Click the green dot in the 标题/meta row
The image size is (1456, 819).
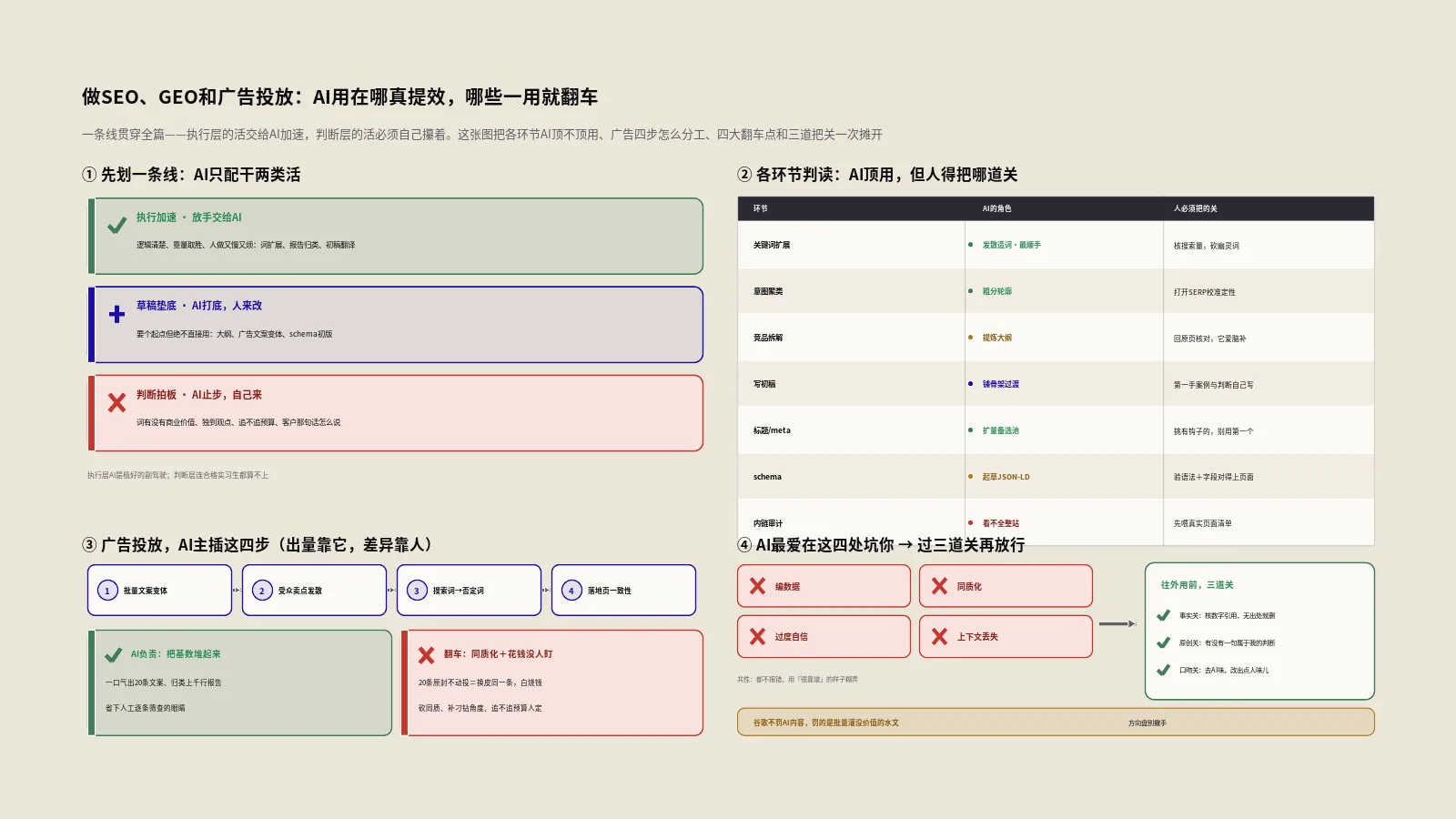tap(971, 430)
